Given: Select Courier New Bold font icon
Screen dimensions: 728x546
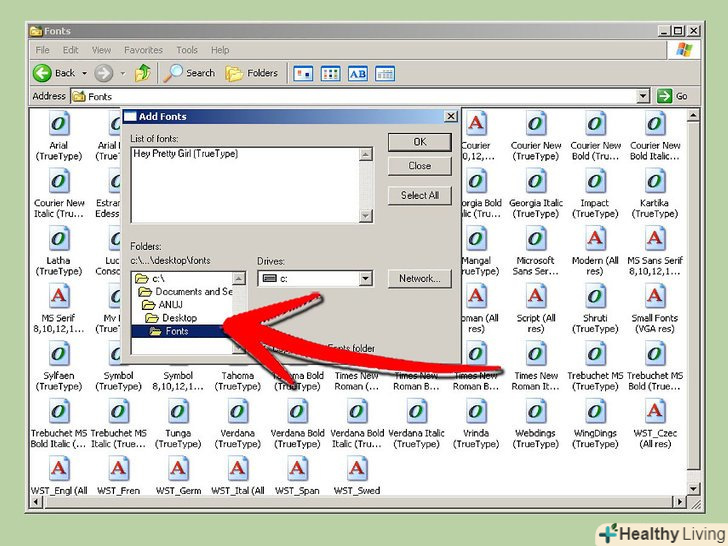Looking at the screenshot, I should (x=595, y=124).
